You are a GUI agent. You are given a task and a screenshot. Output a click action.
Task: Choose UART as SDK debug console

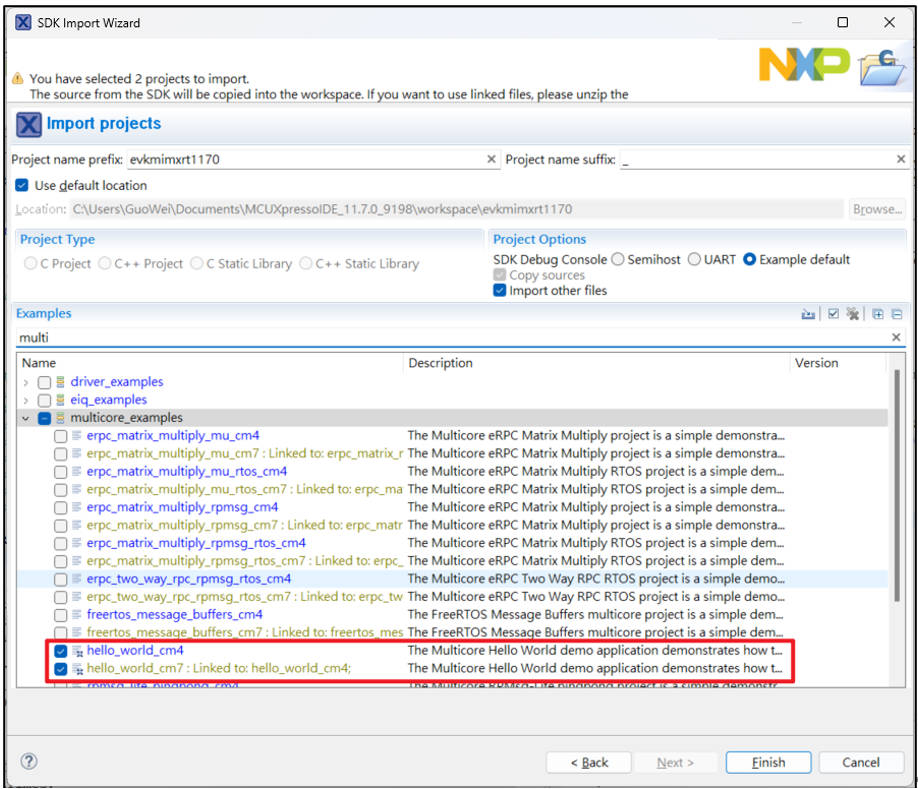click(x=696, y=260)
